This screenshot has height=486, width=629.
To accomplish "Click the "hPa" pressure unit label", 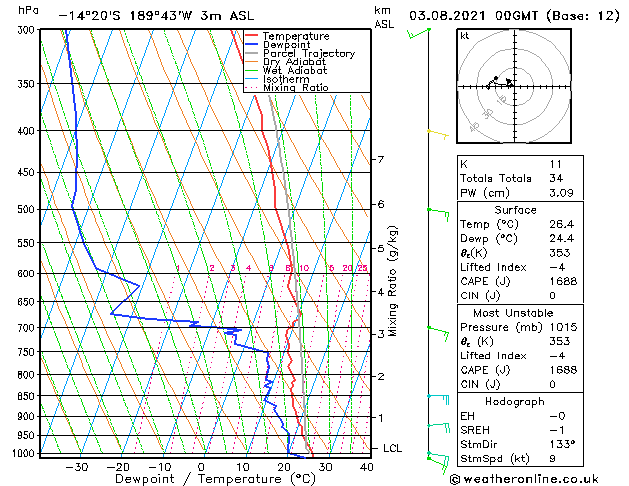I will [28, 11].
